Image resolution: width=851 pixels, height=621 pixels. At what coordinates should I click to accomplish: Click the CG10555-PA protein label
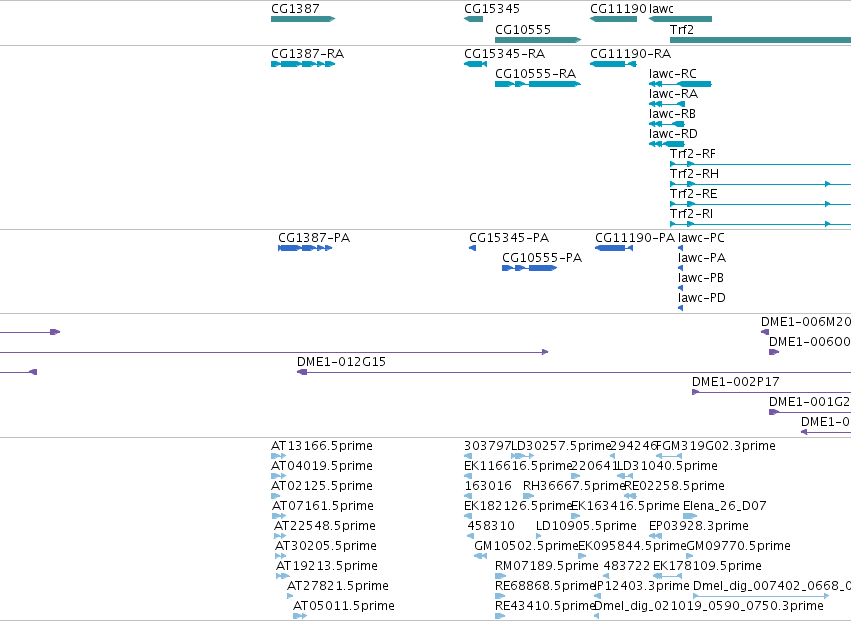click(x=542, y=258)
